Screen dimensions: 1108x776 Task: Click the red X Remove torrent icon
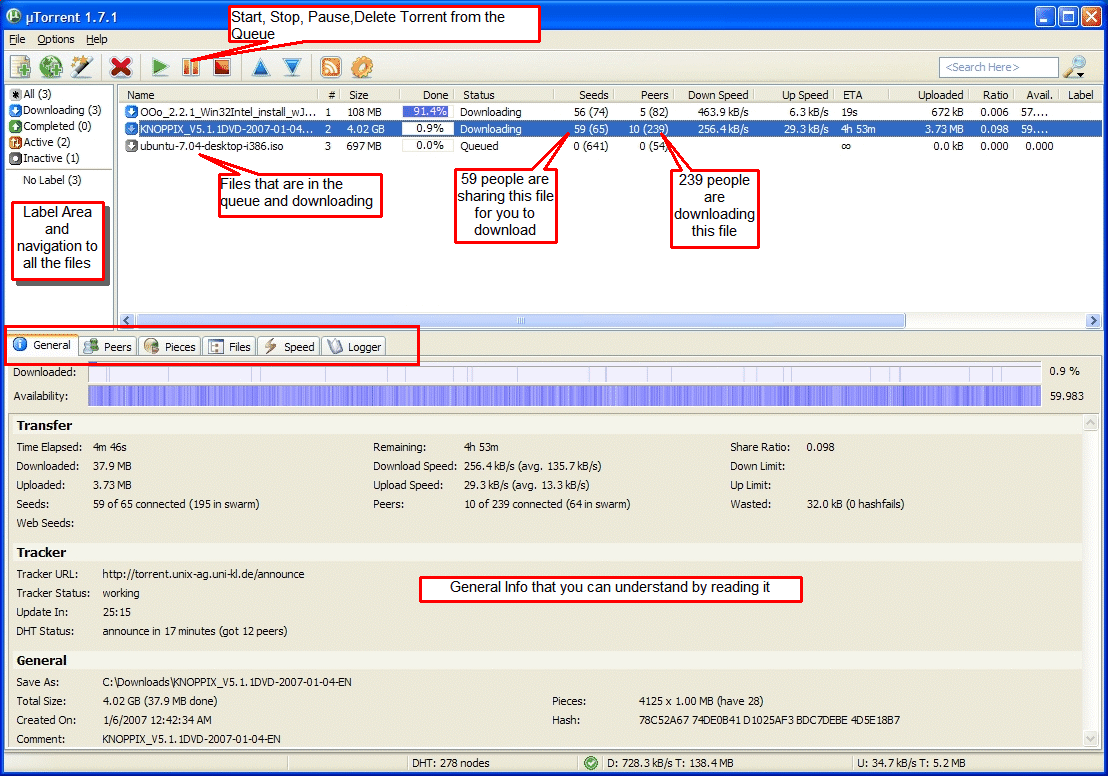[121, 67]
